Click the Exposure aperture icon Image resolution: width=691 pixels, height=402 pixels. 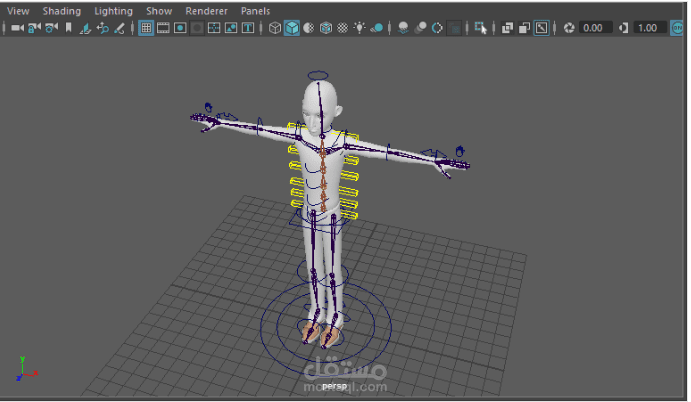tap(569, 28)
